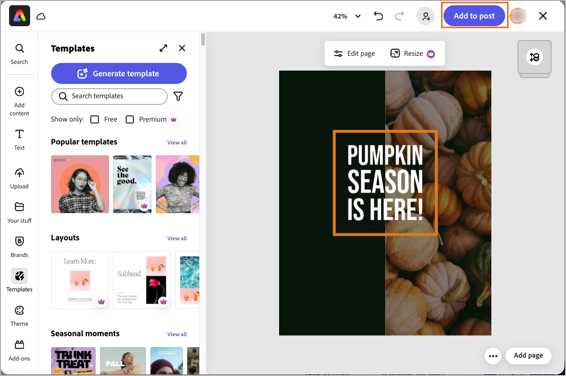The image size is (566, 376).
Task: Enable the Premium filter checkbox
Action: (130, 119)
